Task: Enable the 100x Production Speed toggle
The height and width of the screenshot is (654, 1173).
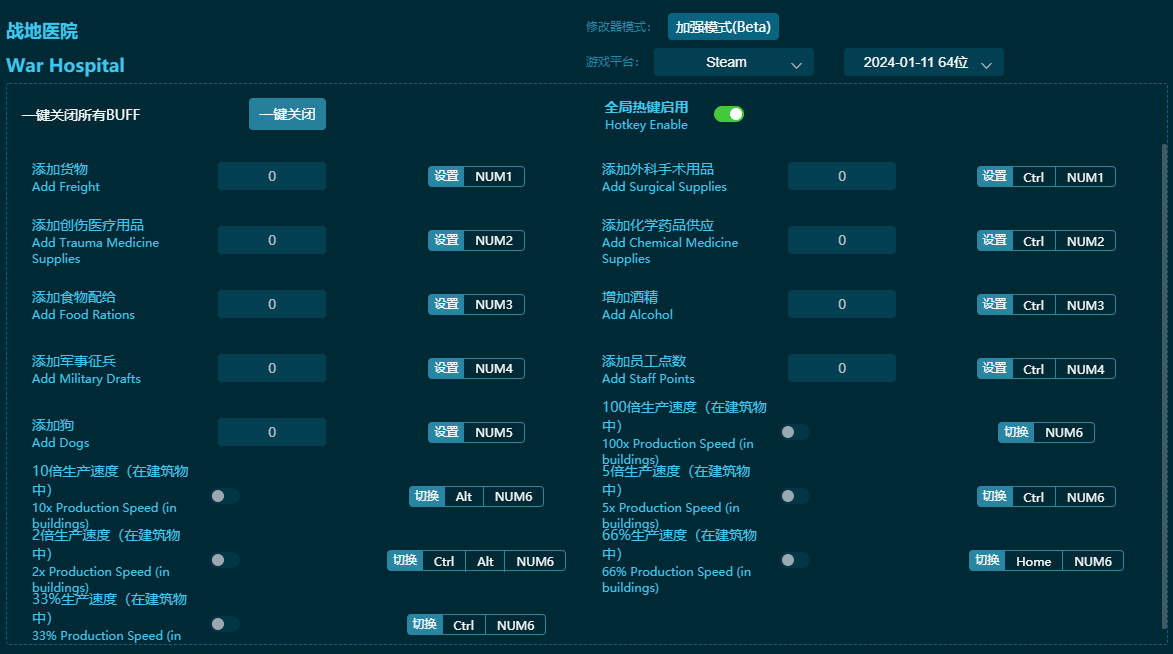Action: 795,432
